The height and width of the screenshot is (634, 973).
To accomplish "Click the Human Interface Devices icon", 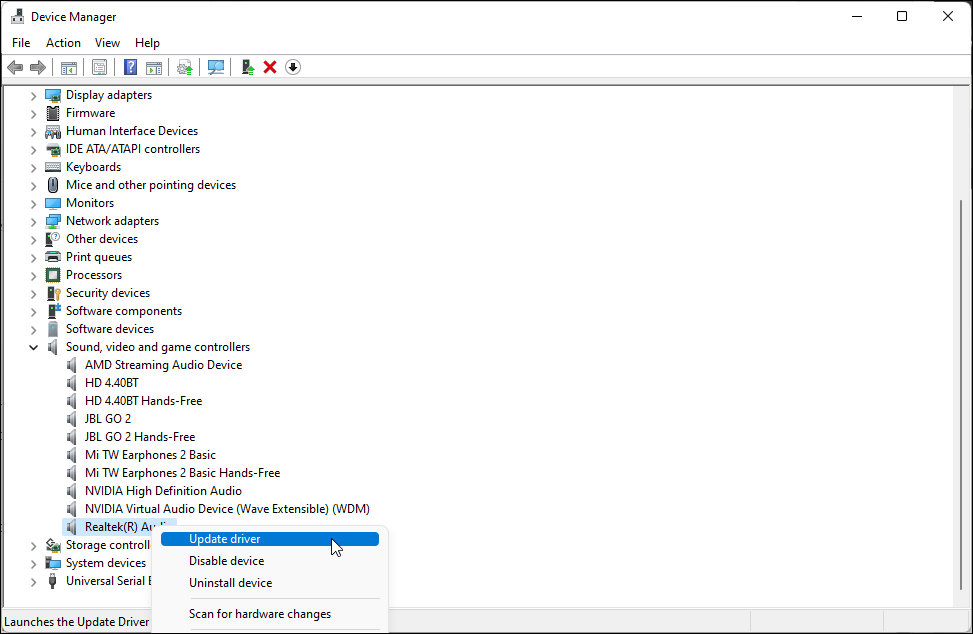I will point(53,131).
